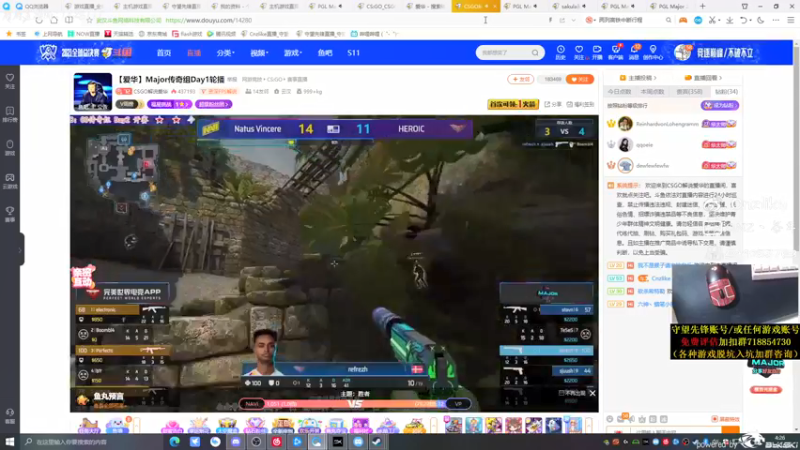800x450 pixels.
Task: Expand the 直播回看 section
Action: 704,78
